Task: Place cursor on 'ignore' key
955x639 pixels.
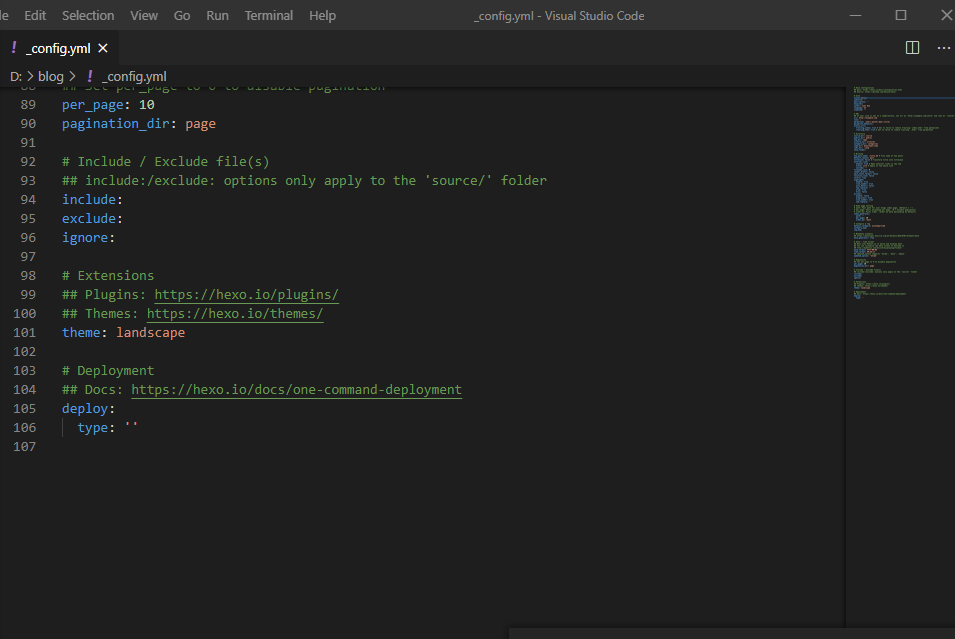Action: (85, 238)
